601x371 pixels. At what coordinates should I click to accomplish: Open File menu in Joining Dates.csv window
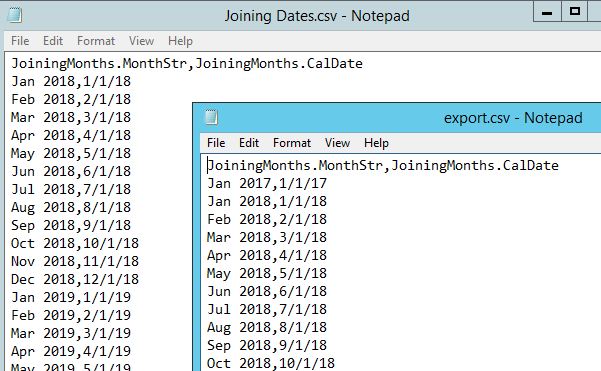20,41
